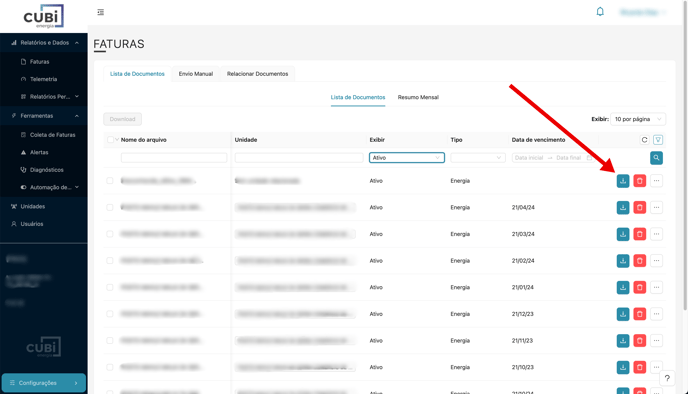Viewport: 688px width, 394px height.
Task: Open the Exibir filter dropdown showing Ativo
Action: [407, 158]
